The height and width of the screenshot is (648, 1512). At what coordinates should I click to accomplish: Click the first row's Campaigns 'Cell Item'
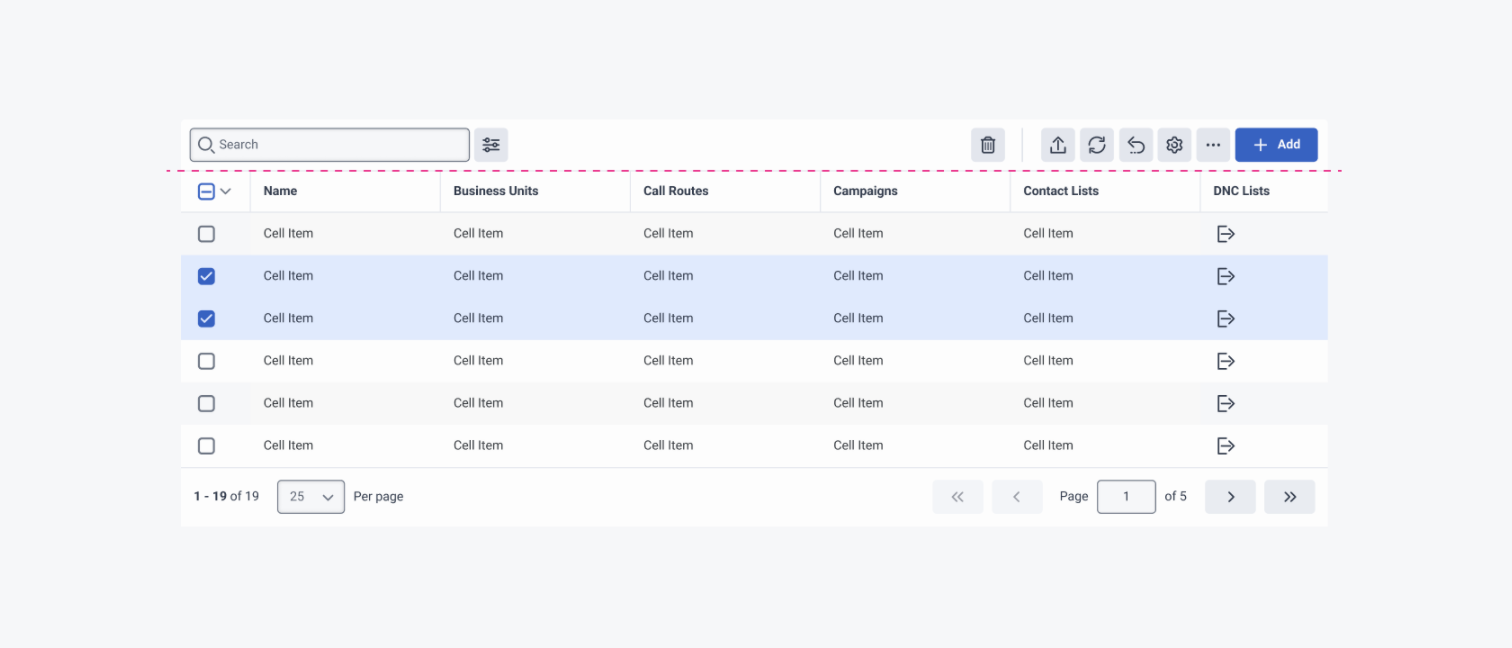[x=858, y=234]
